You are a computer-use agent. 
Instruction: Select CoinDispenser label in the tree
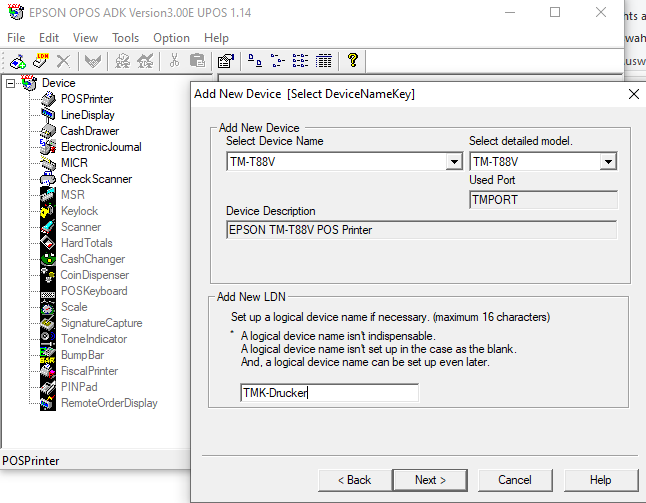click(94, 275)
